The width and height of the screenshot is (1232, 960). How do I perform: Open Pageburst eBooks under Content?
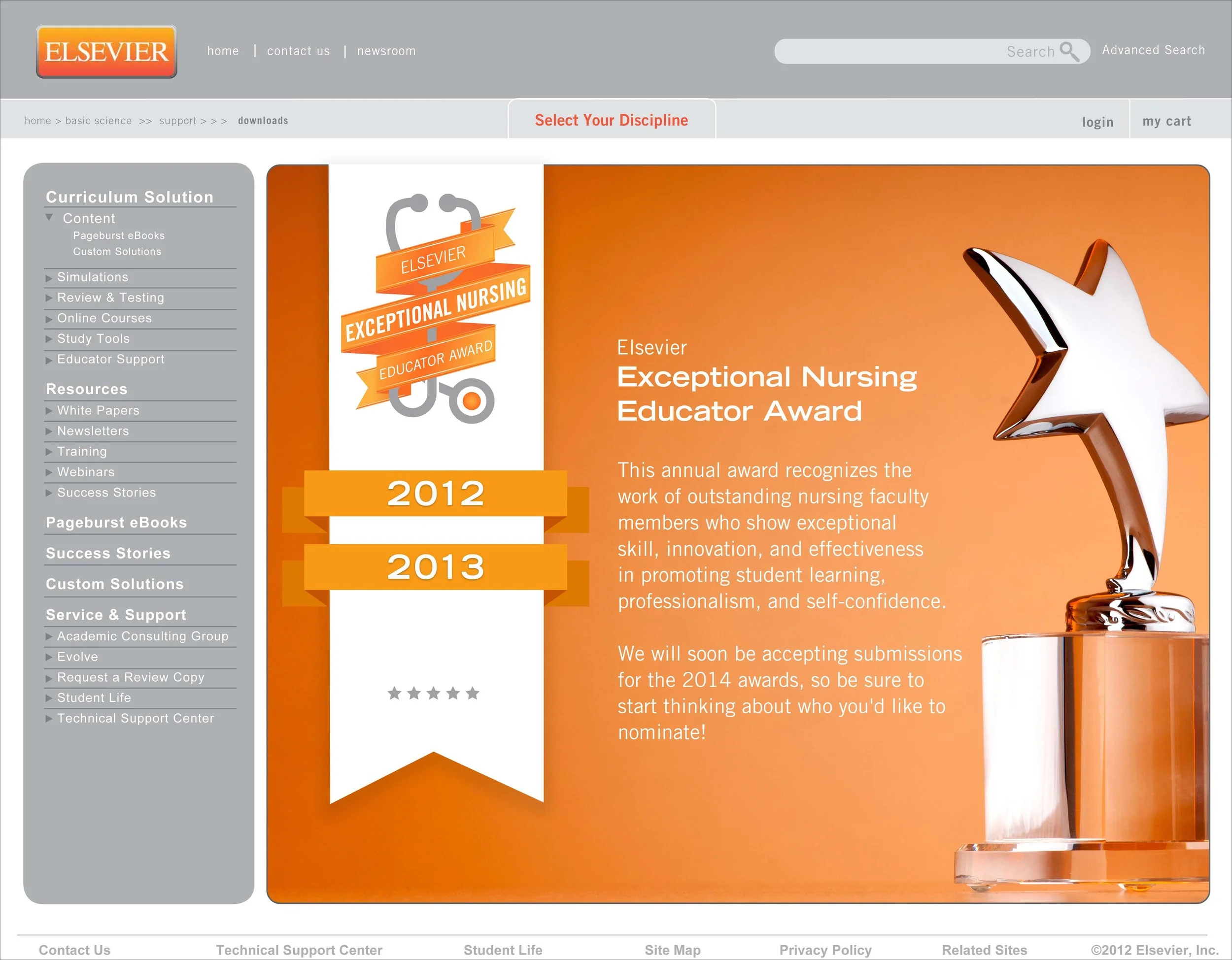point(118,235)
